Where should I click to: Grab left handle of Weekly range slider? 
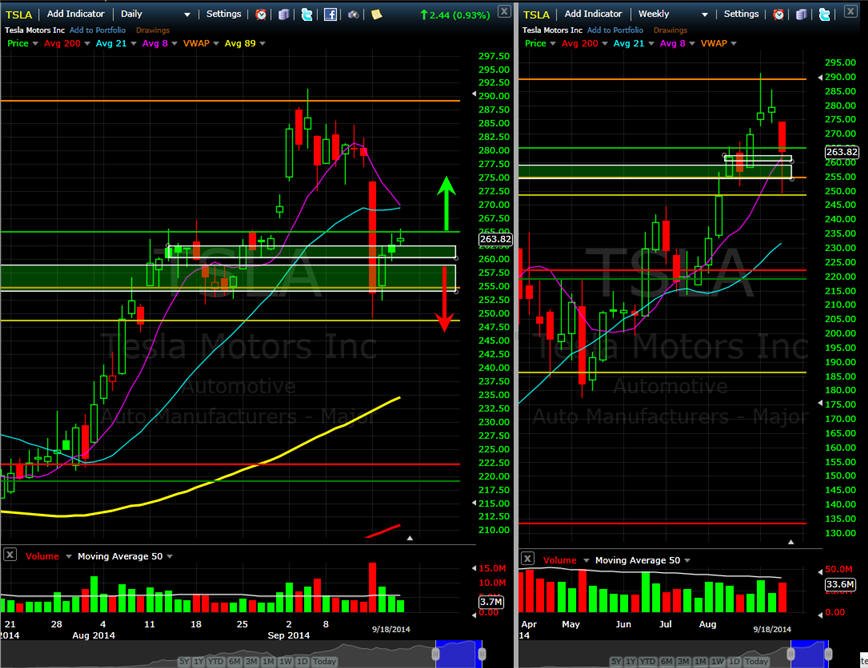tap(791, 654)
